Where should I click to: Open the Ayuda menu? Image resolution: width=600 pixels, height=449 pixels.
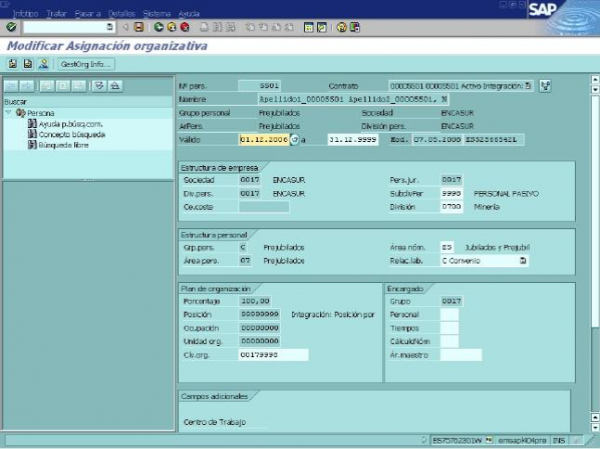[189, 13]
